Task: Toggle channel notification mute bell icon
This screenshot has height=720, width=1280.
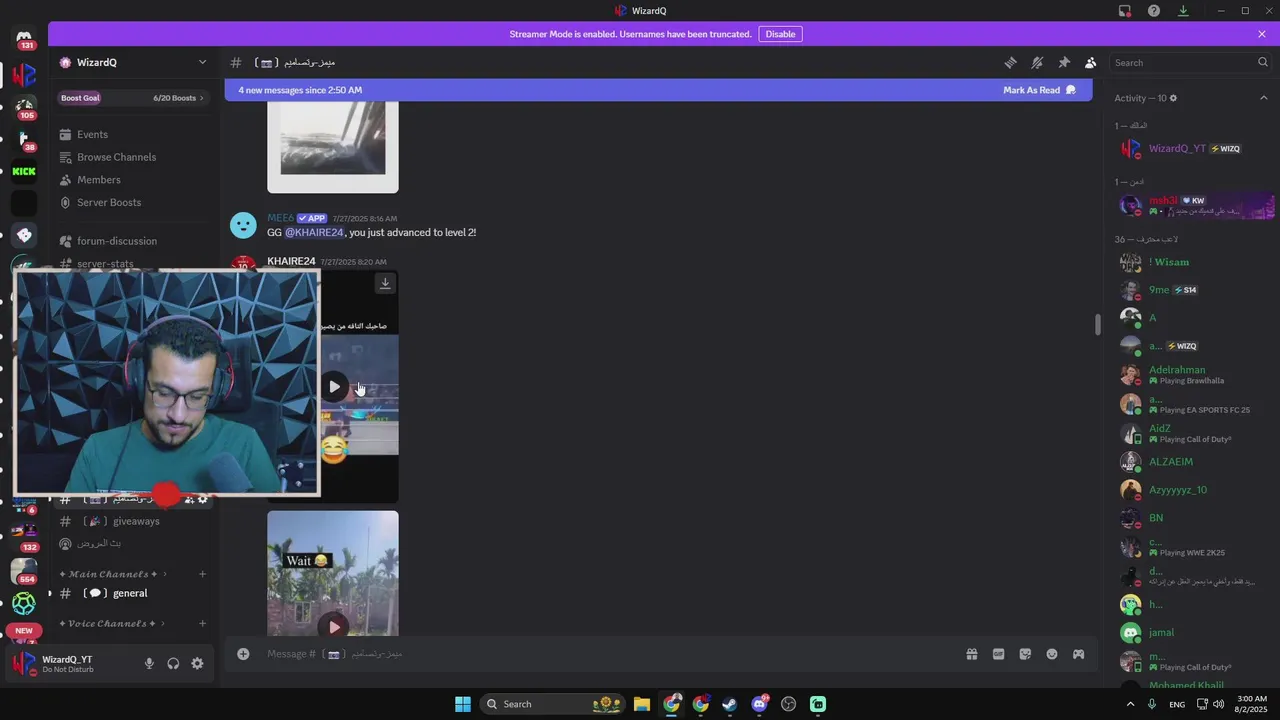Action: pos(1037,62)
